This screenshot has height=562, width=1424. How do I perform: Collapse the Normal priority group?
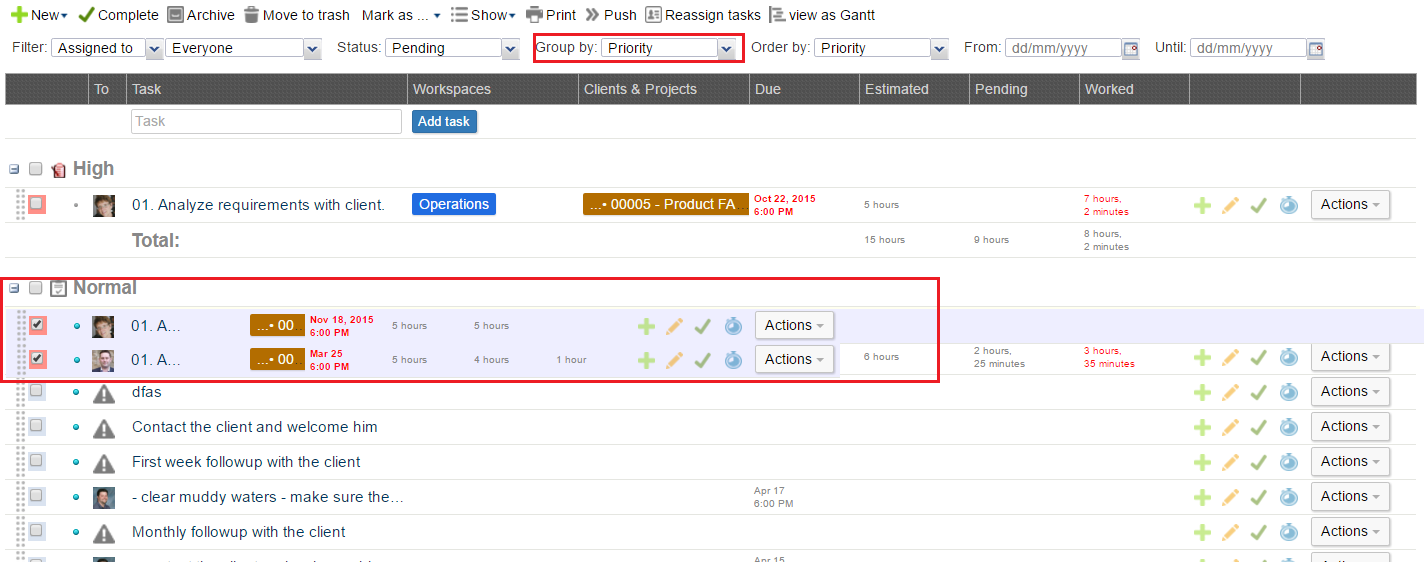(x=14, y=288)
